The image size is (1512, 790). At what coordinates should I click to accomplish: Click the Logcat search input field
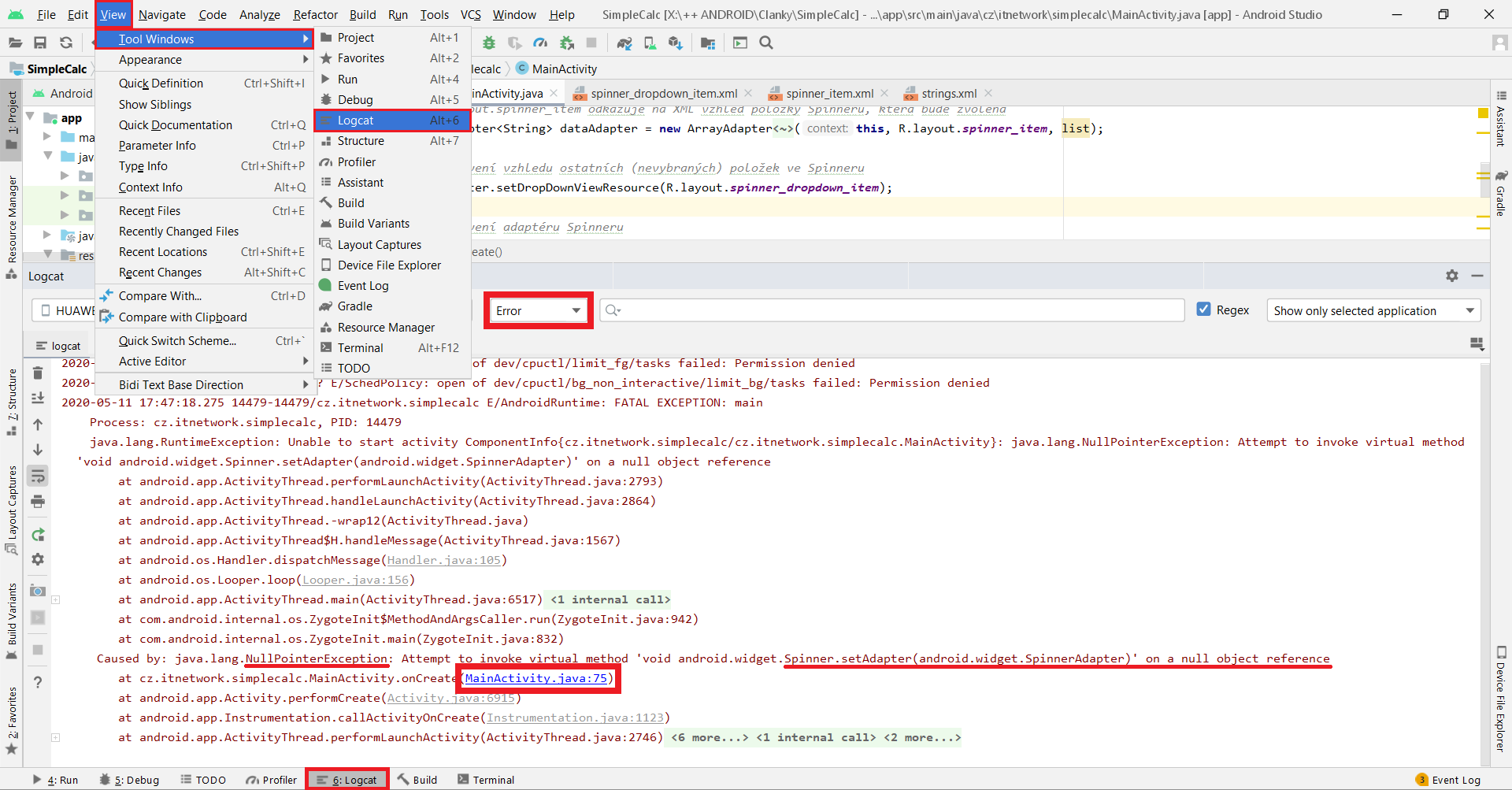click(892, 310)
